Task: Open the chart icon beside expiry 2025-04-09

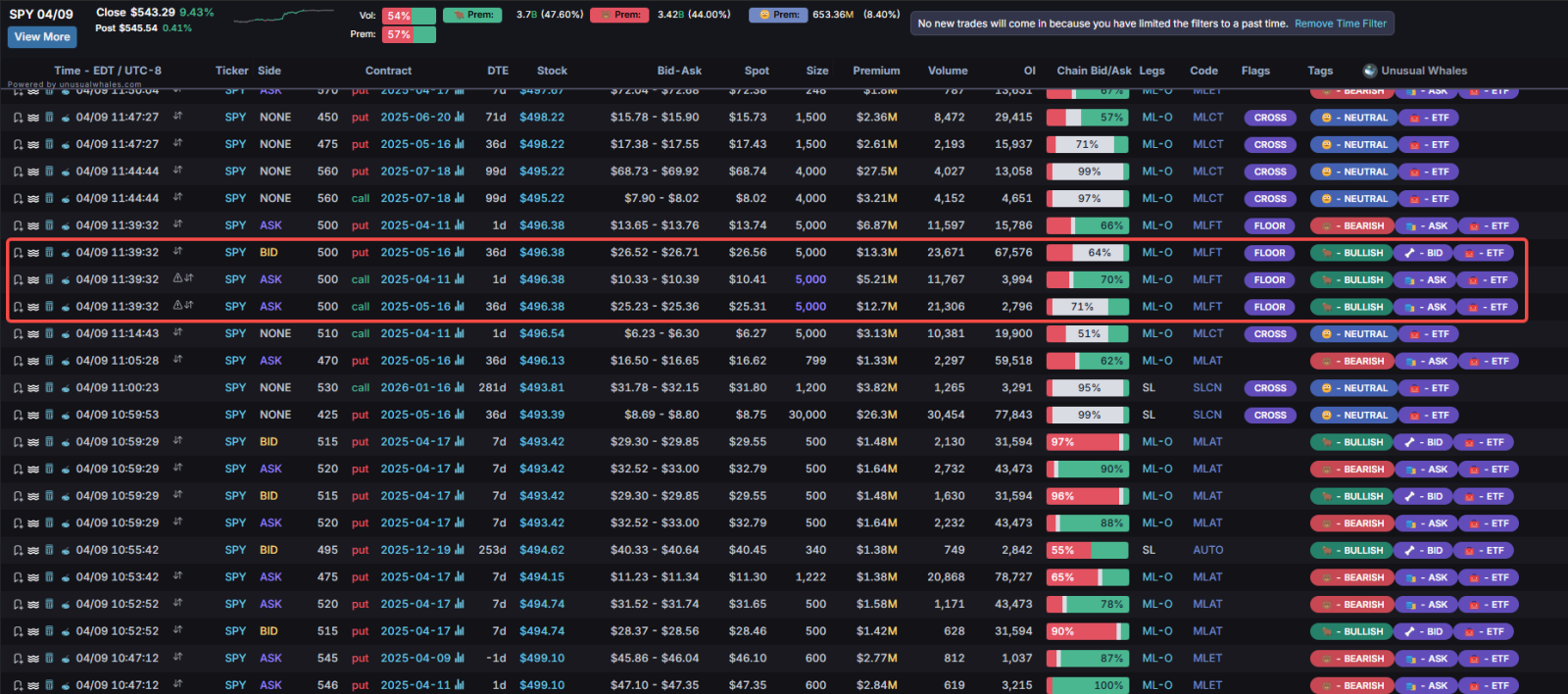Action: pos(460,658)
